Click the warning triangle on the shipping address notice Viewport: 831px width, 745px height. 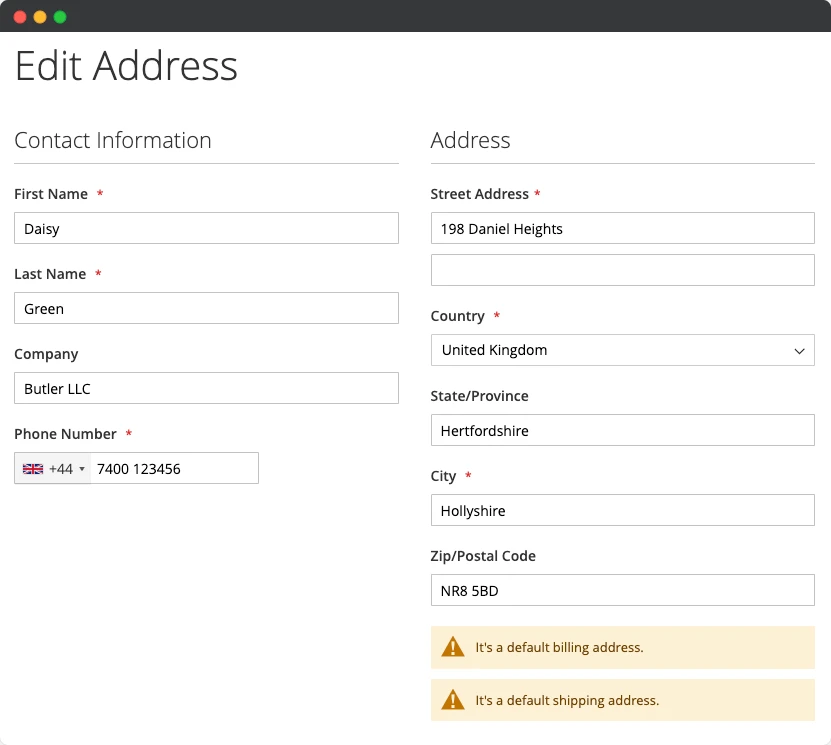[454, 700]
